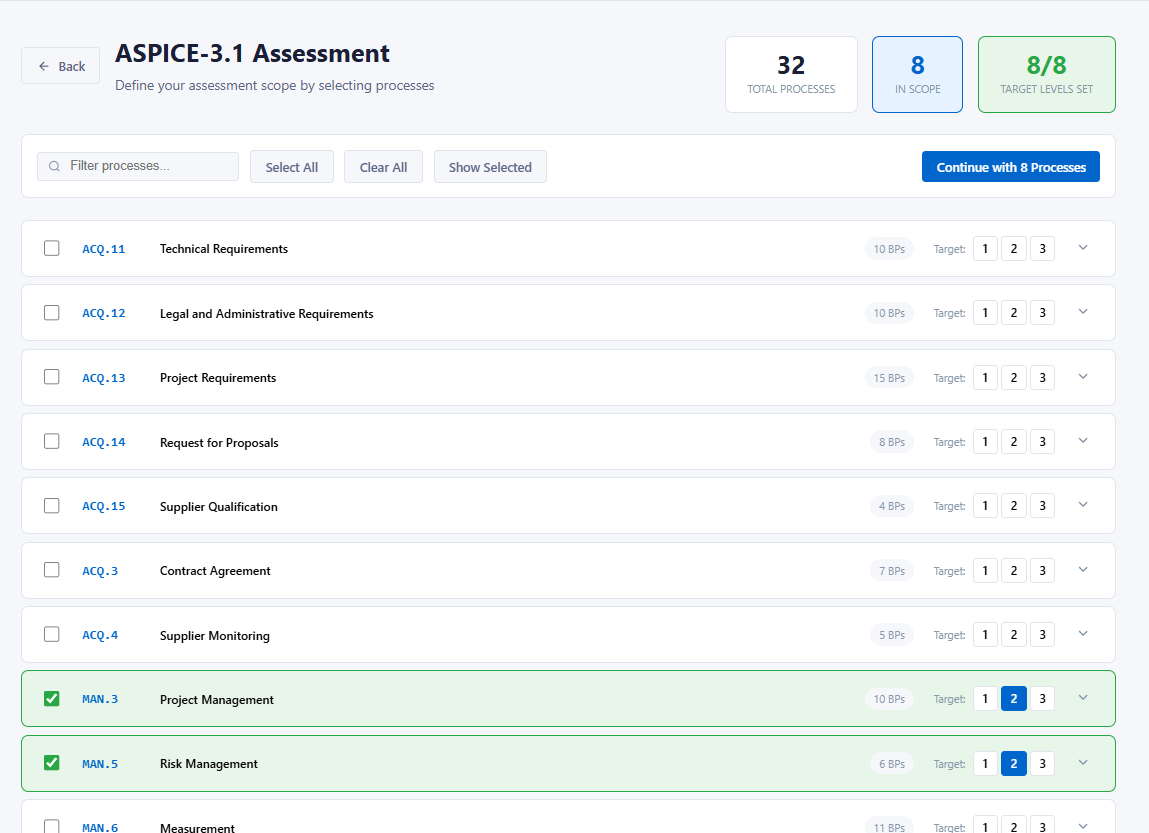This screenshot has height=833, width=1149.
Task: Set ACQ.14 target level to 1
Action: coord(985,442)
